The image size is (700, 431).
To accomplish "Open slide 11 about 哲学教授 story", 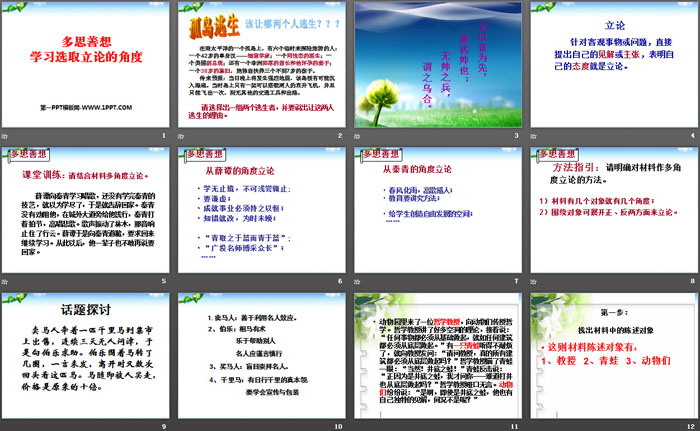I will (438, 356).
